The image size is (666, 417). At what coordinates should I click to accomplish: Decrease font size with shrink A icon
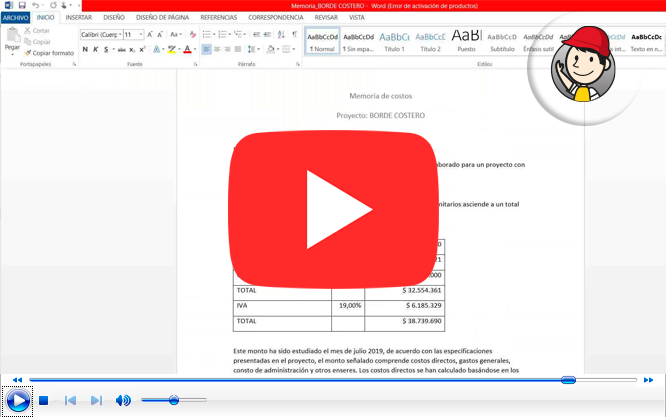[160, 34]
